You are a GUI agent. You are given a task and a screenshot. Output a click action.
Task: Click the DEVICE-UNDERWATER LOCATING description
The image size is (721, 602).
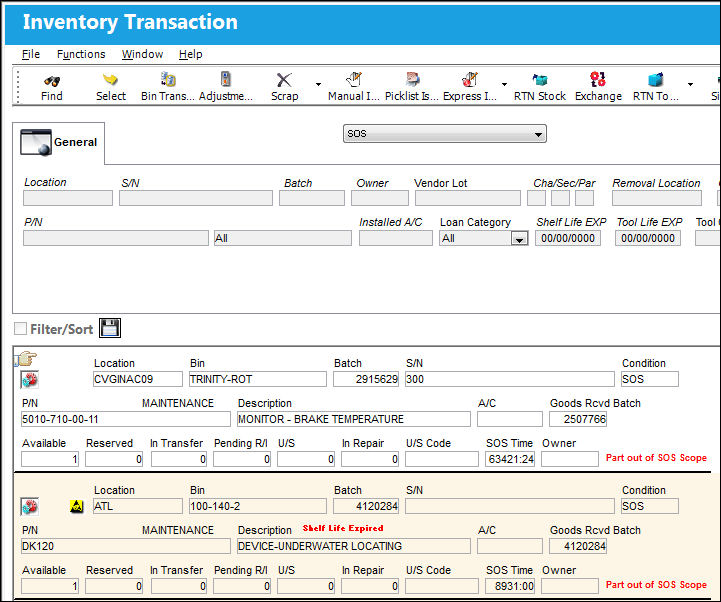pos(354,546)
